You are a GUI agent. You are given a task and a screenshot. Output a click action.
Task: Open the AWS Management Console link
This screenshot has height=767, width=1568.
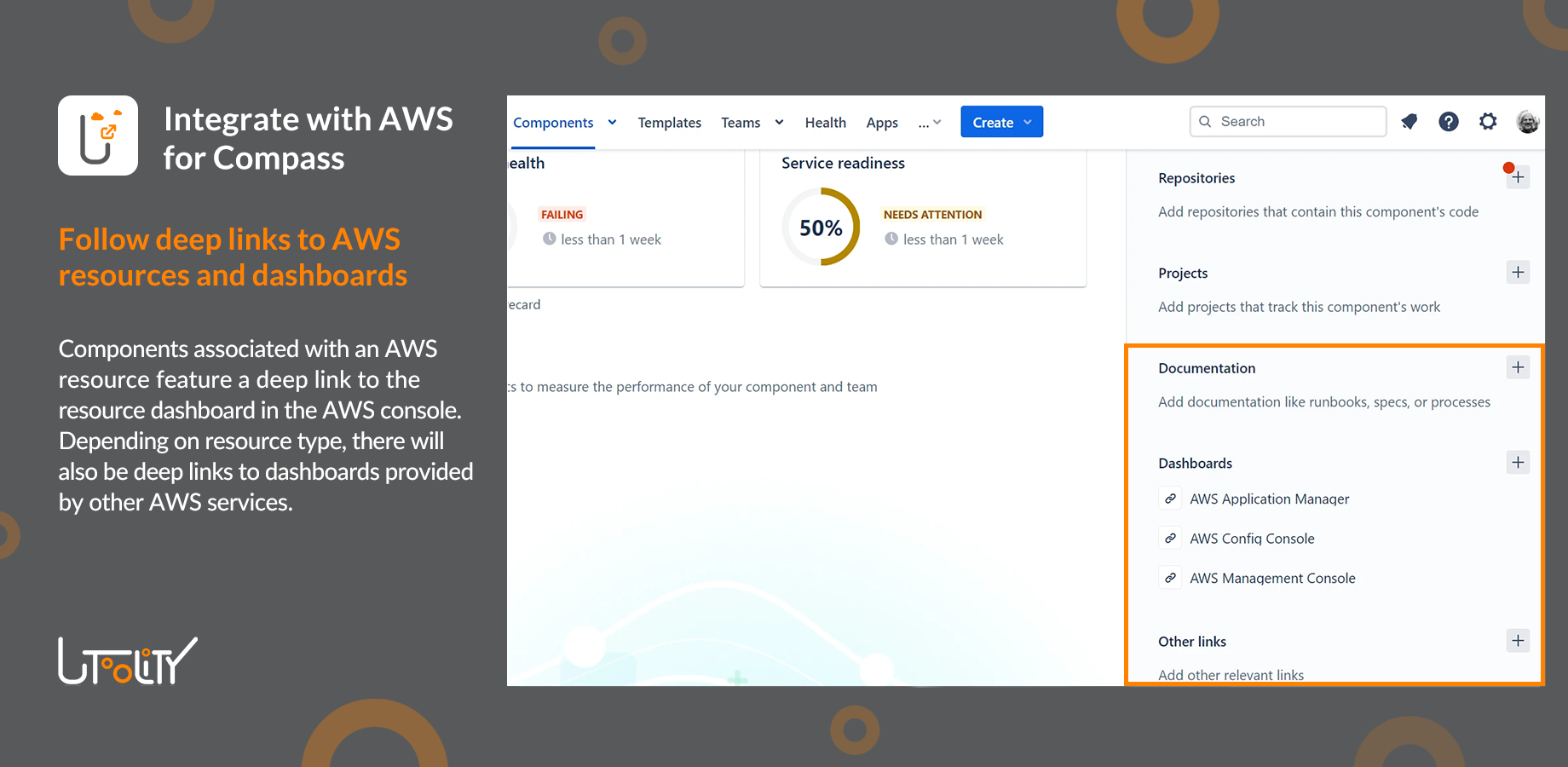pyautogui.click(x=1272, y=578)
